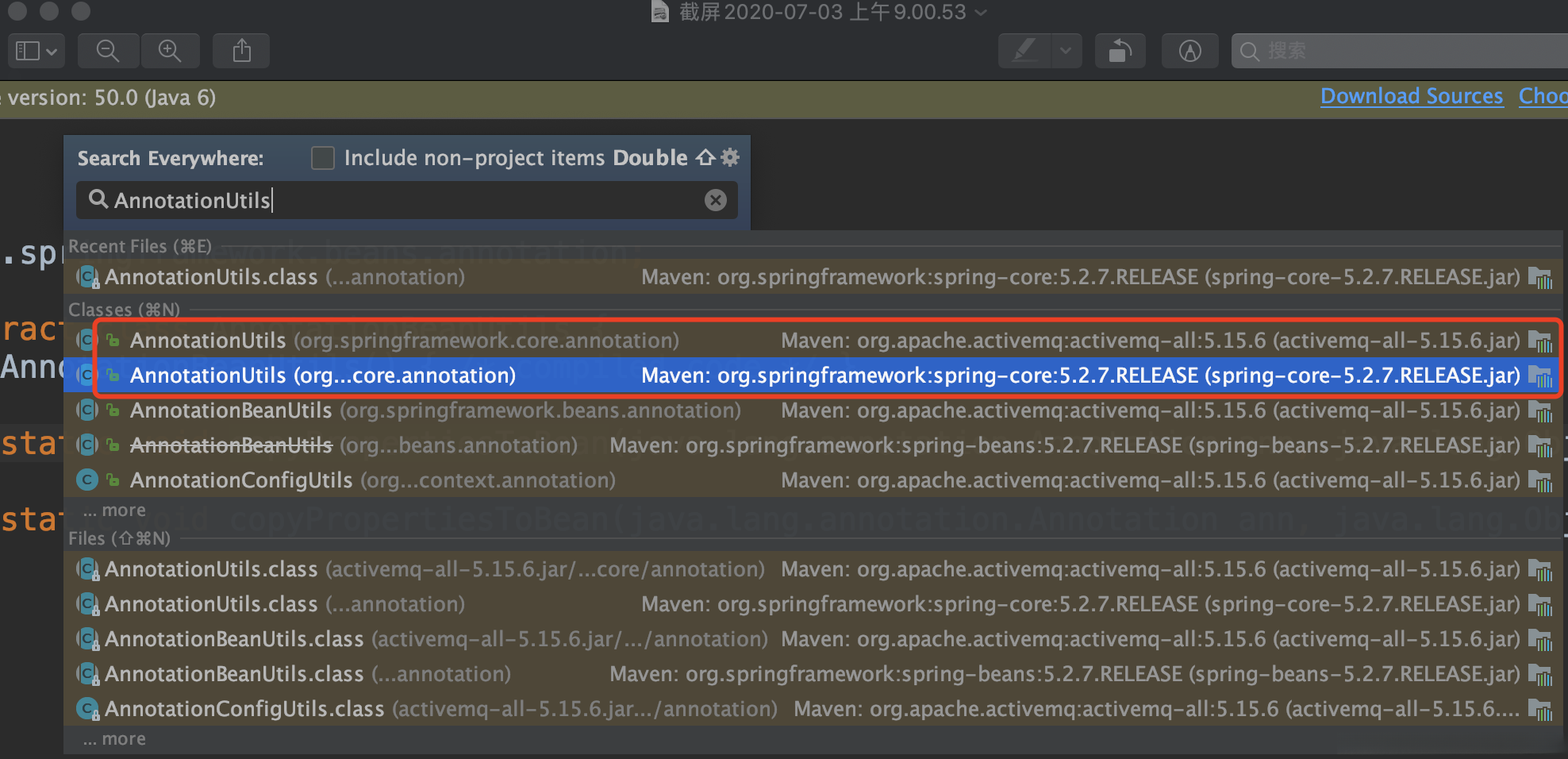Select highlighted AnnotationUtils (org...core.annotation) spring-core result

[x=813, y=376]
